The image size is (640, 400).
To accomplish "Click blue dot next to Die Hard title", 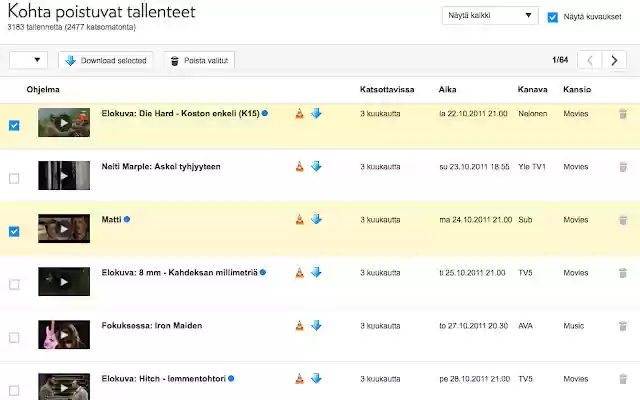I will (x=265, y=113).
